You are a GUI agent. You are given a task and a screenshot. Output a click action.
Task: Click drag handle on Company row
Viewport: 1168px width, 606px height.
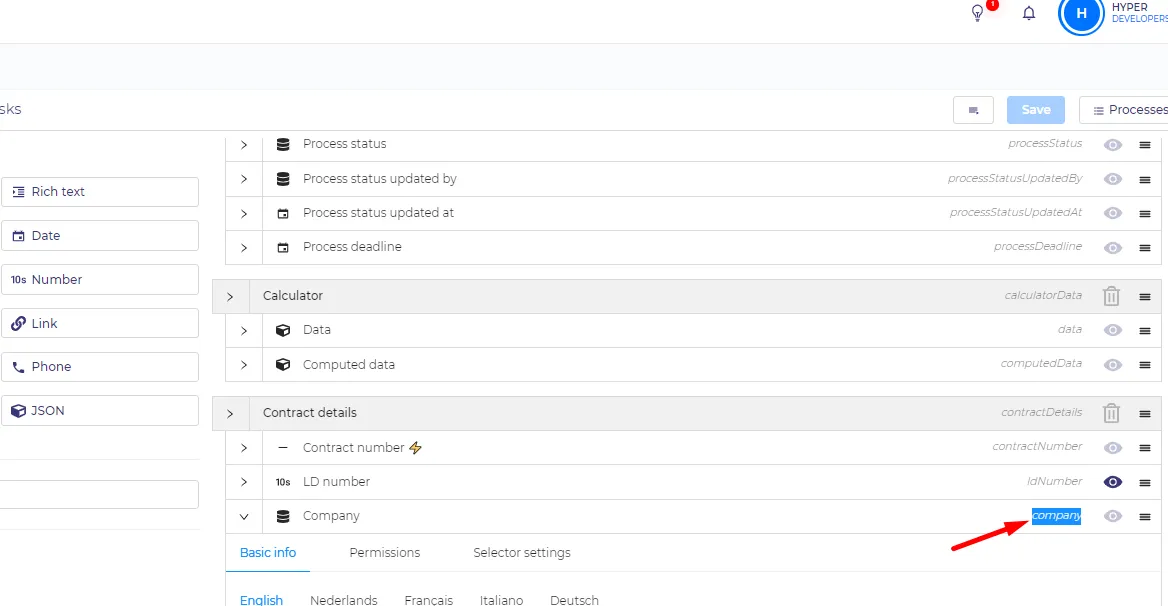pos(1145,517)
